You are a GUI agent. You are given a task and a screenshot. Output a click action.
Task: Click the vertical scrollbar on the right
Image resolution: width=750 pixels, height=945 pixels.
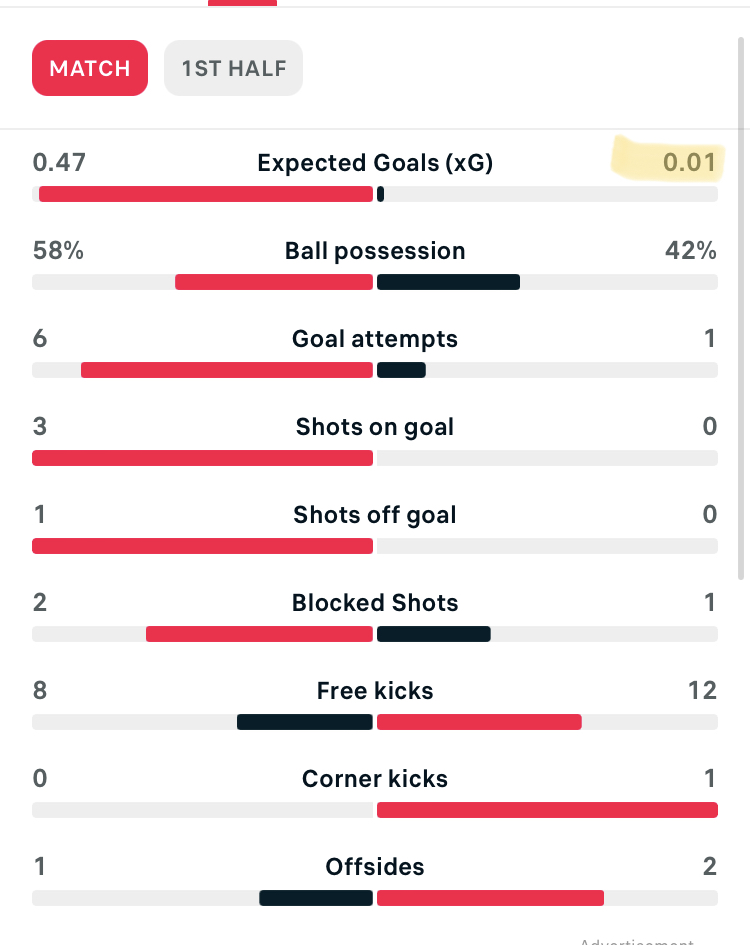pyautogui.click(x=742, y=309)
